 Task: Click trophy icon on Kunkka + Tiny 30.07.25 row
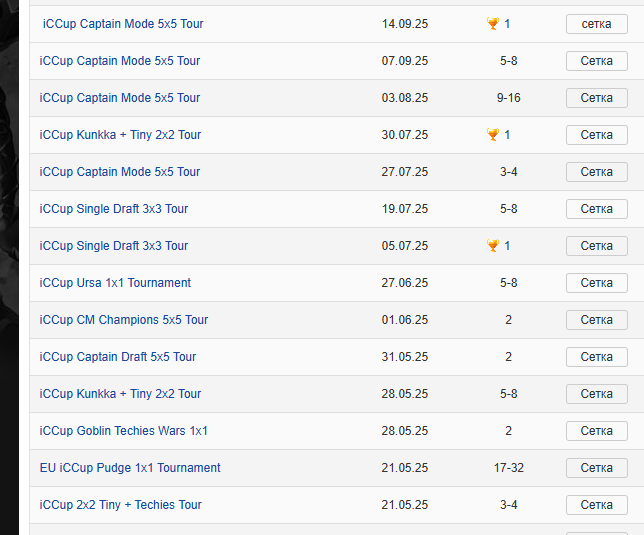click(492, 135)
